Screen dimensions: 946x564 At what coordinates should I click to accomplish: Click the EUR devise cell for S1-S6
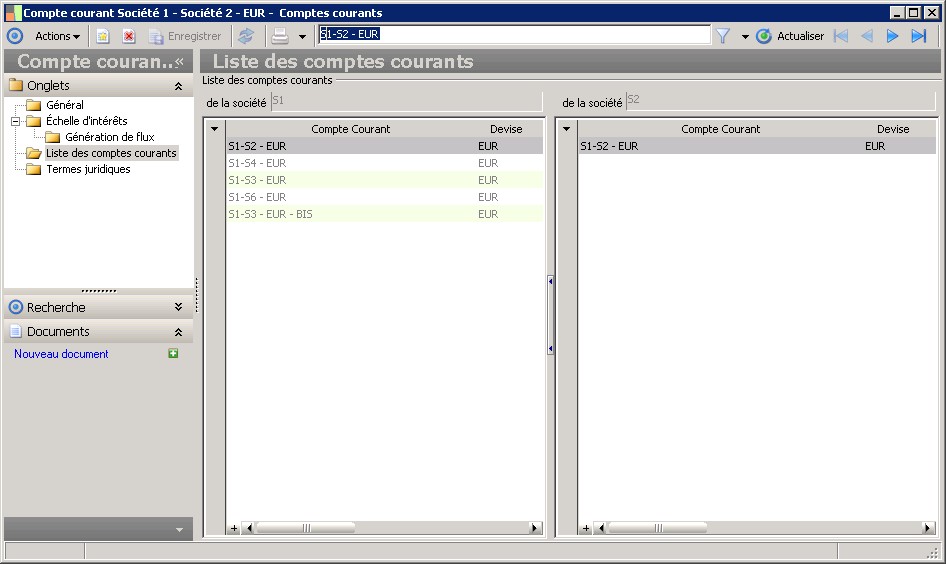tap(488, 197)
